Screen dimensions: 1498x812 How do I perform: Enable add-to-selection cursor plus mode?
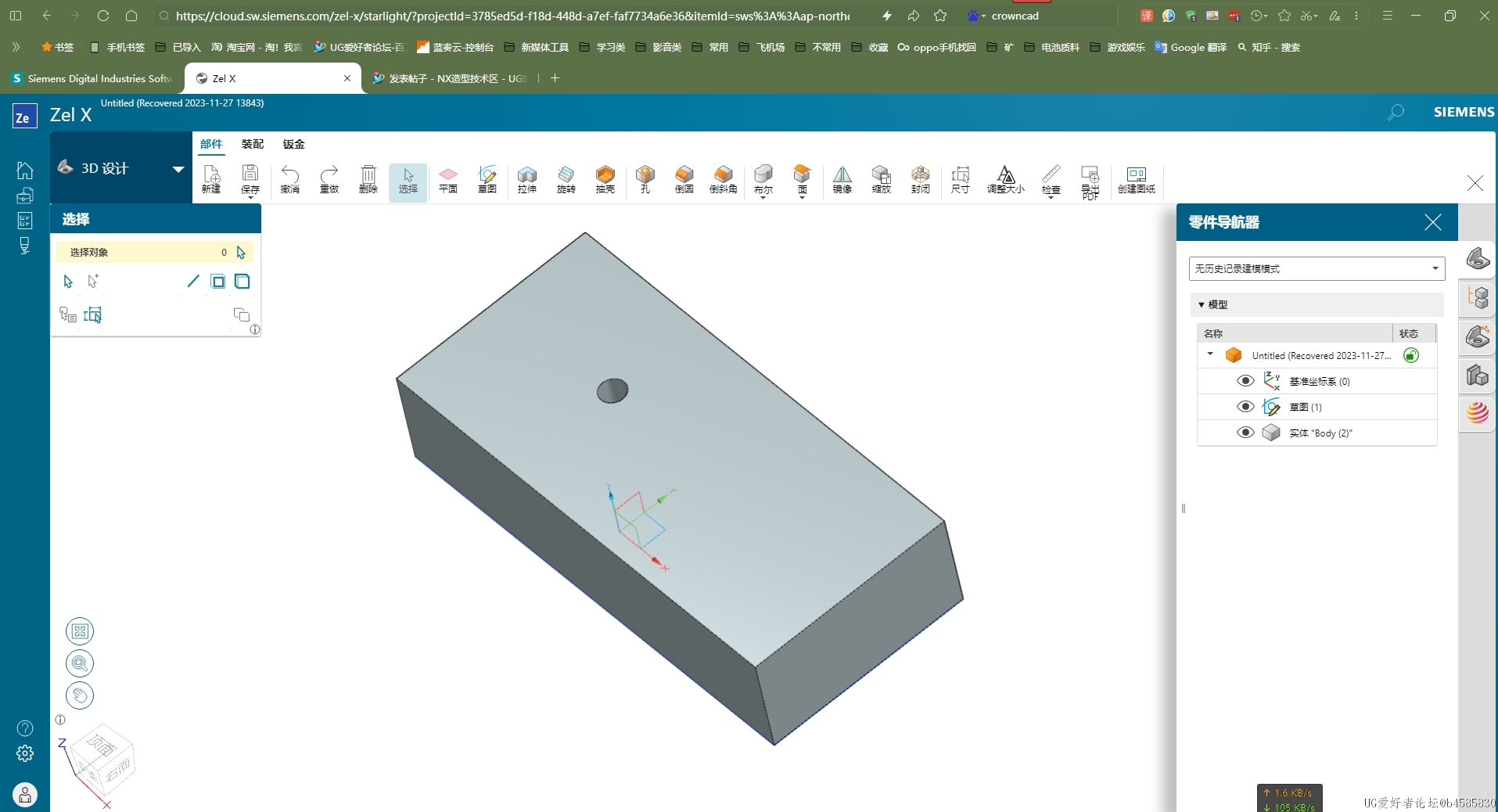tap(93, 281)
